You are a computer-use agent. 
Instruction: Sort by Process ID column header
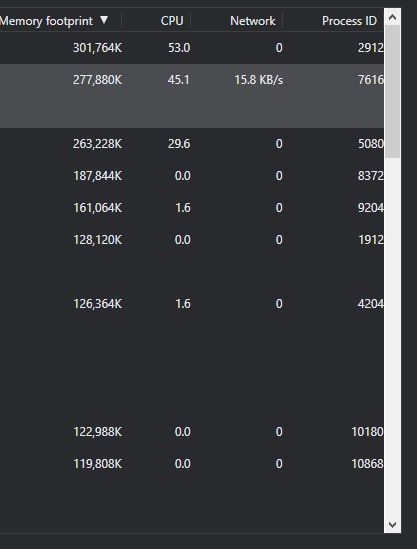(349, 21)
